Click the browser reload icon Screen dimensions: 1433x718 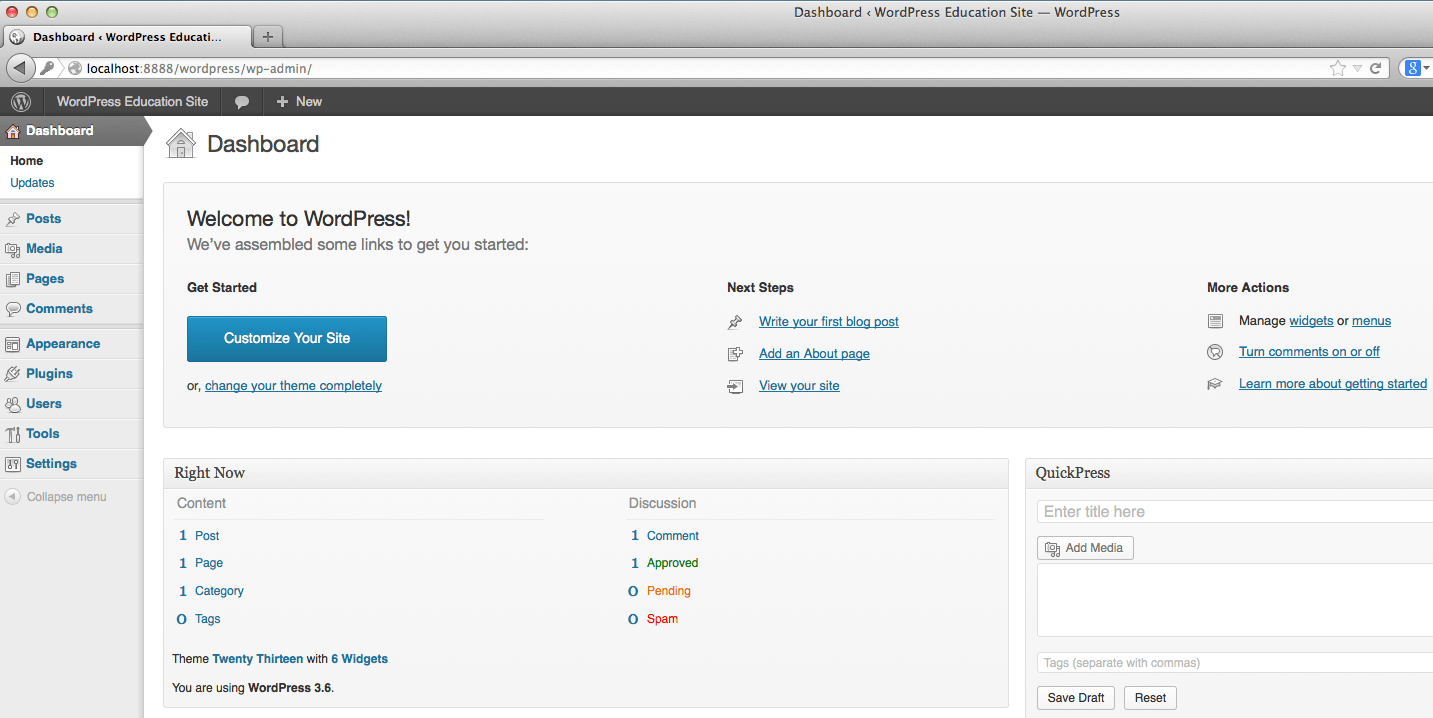(1376, 68)
